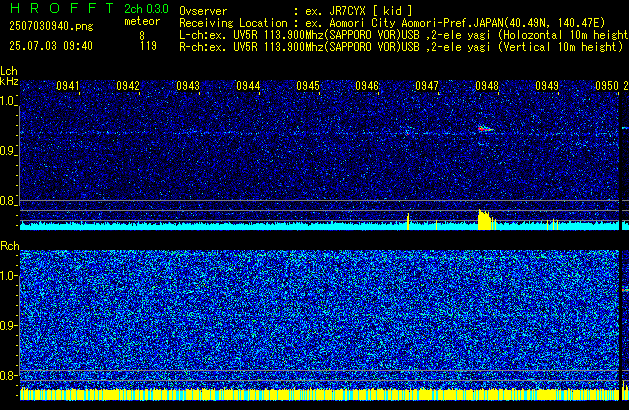Click the meteor count value 8
This screenshot has width=629, height=410.
coord(142,36)
